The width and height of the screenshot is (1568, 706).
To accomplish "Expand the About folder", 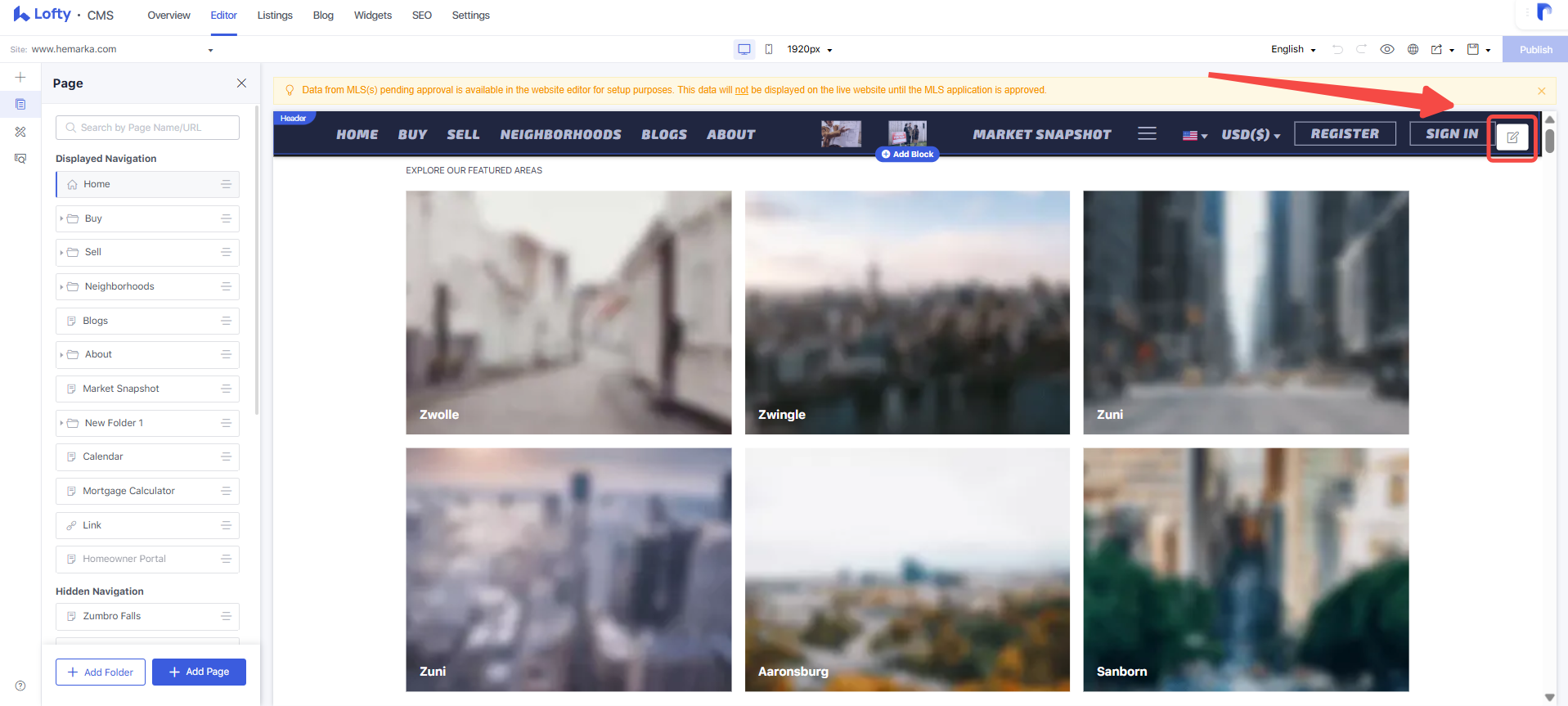I will [61, 354].
